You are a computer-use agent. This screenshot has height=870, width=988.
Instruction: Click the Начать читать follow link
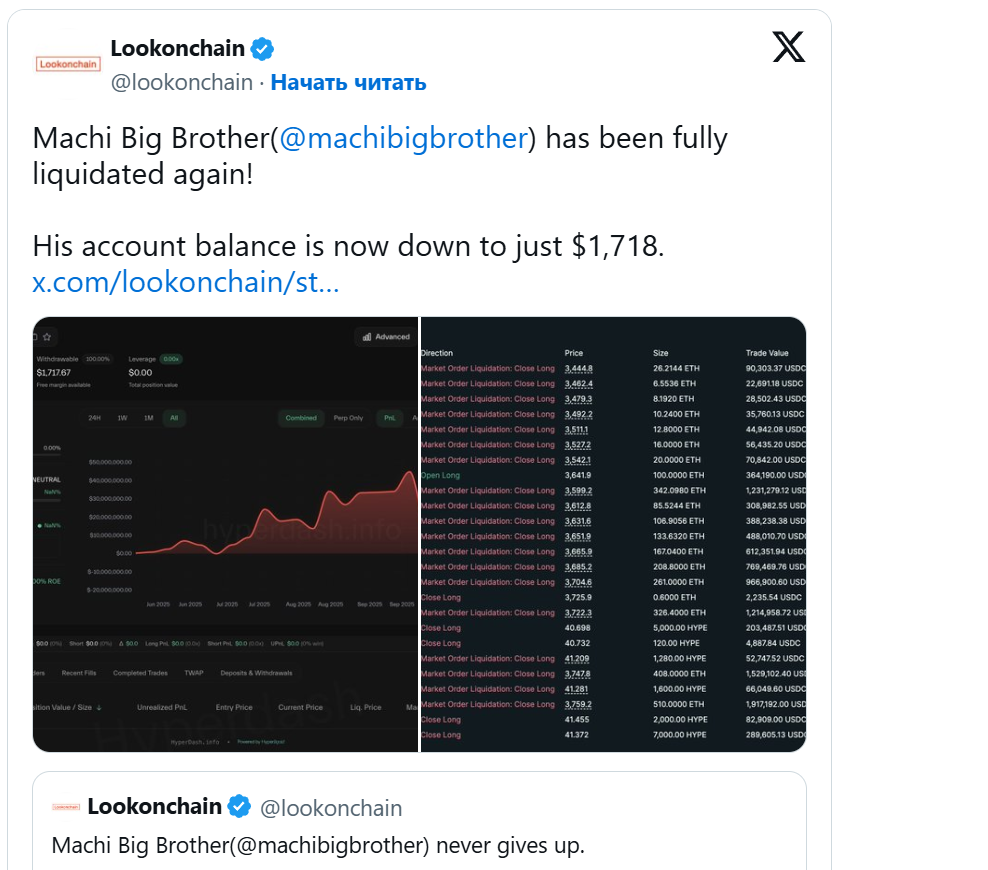pyautogui.click(x=348, y=83)
